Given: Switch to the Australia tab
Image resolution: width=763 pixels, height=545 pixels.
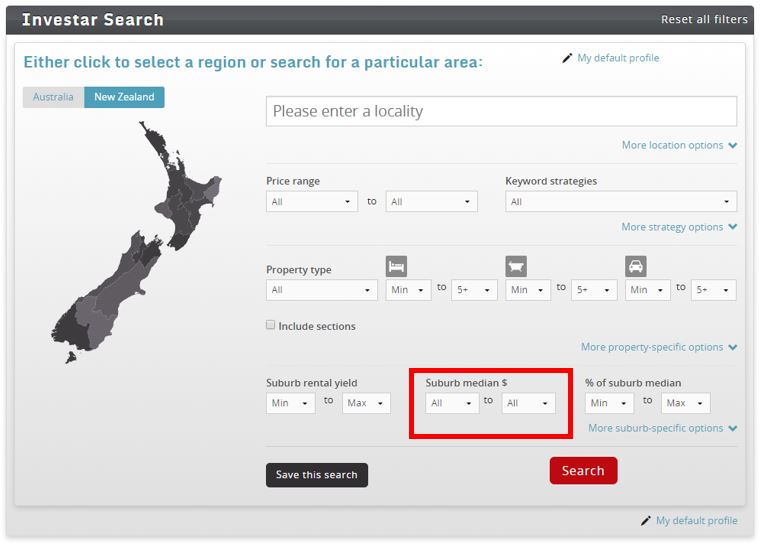Looking at the screenshot, I should click(x=53, y=97).
